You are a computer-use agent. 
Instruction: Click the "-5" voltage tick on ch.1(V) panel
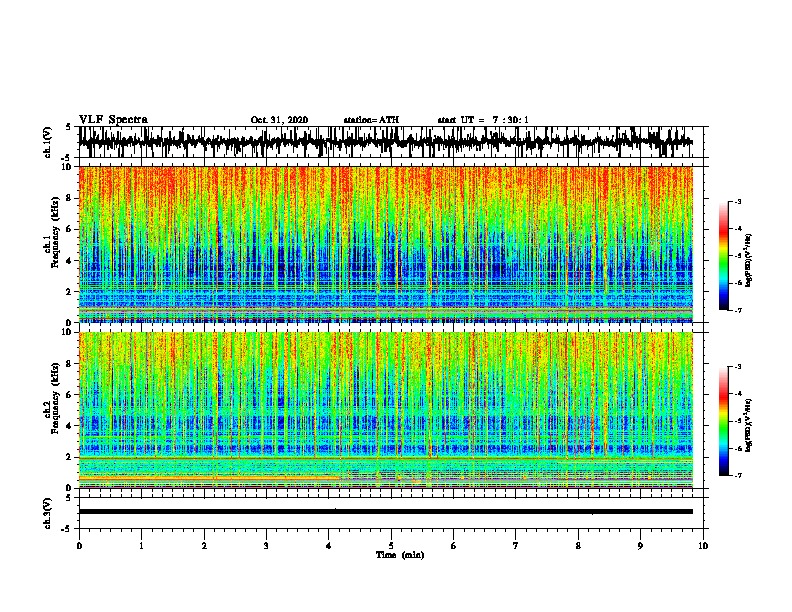click(67, 158)
